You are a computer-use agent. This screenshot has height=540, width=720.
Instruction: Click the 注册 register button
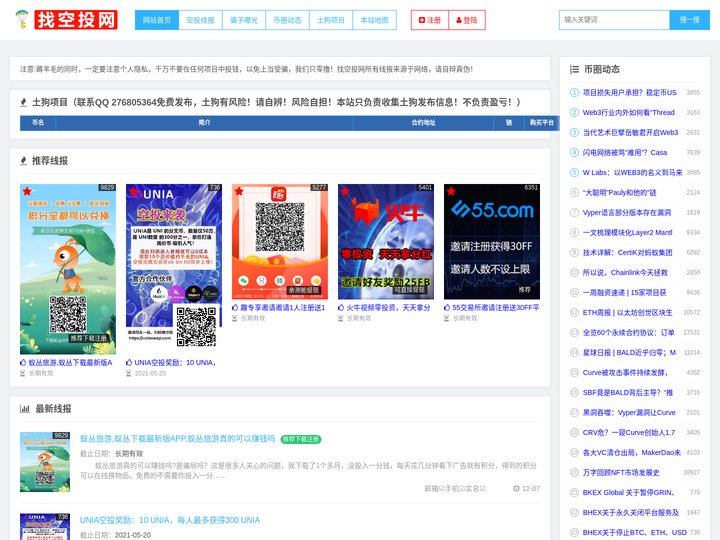pos(429,20)
